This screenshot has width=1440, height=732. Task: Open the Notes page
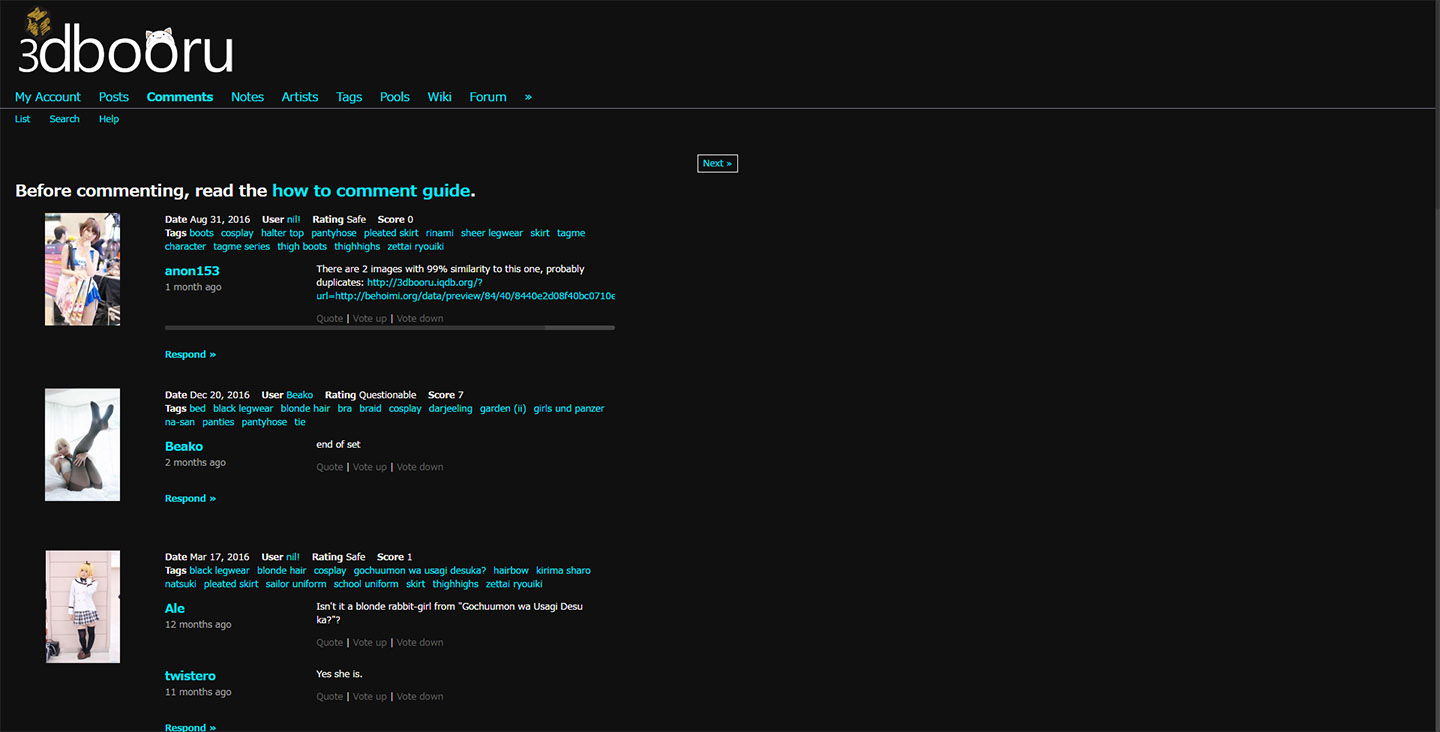tap(247, 97)
